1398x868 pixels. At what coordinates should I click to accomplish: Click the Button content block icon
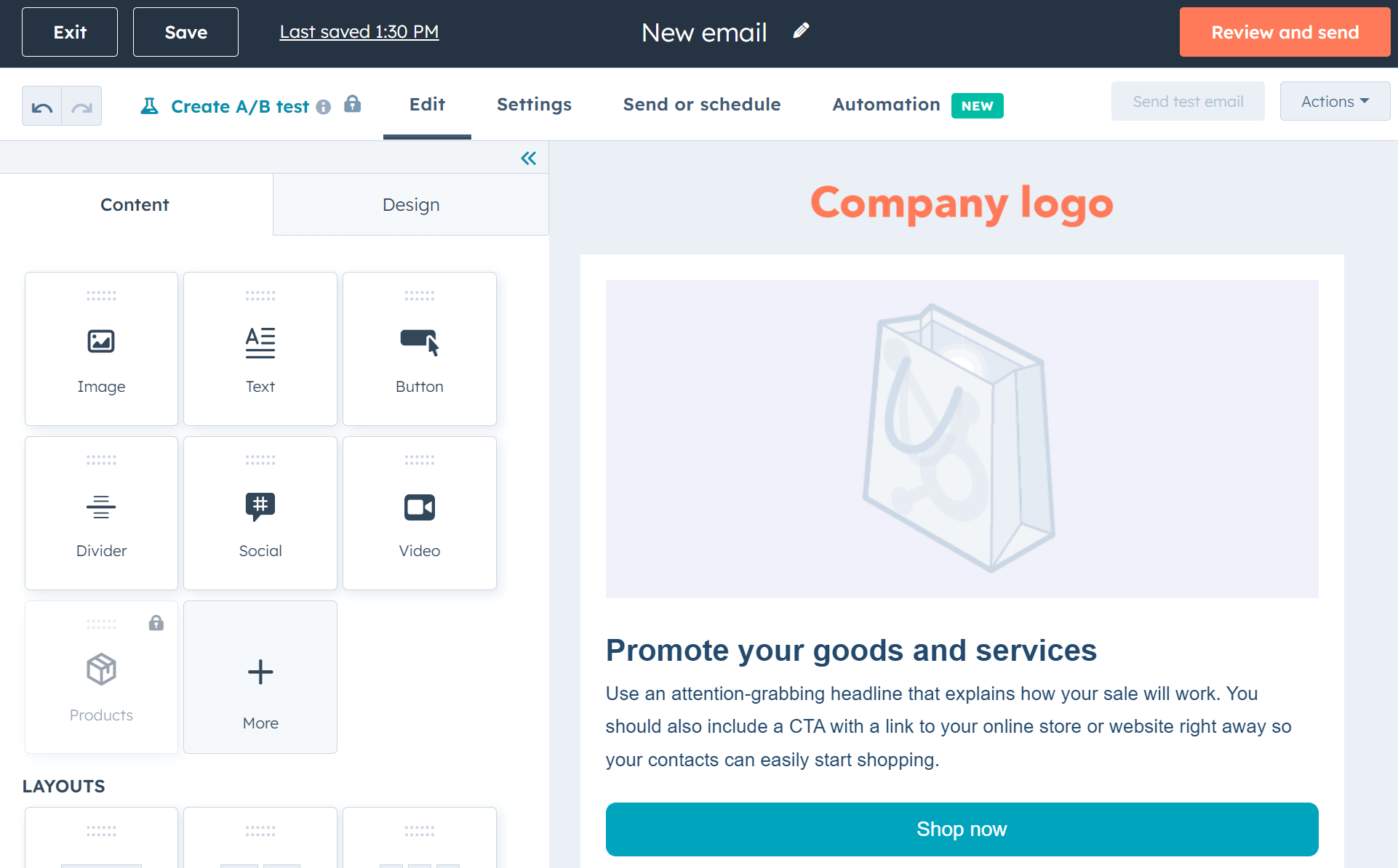420,341
